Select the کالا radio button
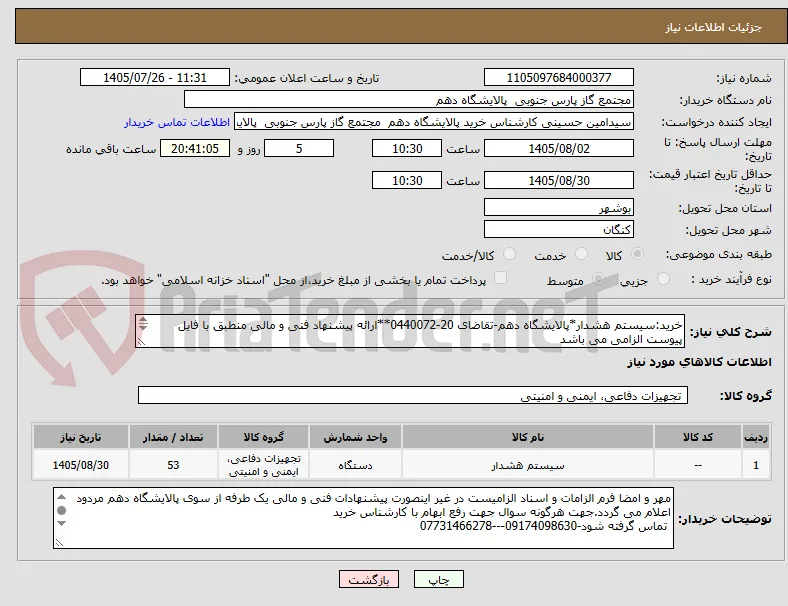 click(637, 254)
